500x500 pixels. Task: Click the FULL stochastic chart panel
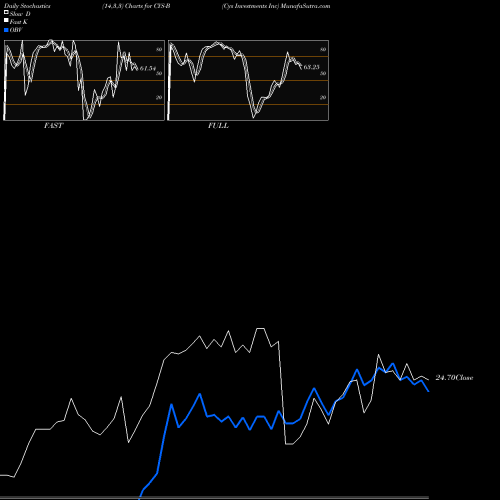click(x=248, y=80)
